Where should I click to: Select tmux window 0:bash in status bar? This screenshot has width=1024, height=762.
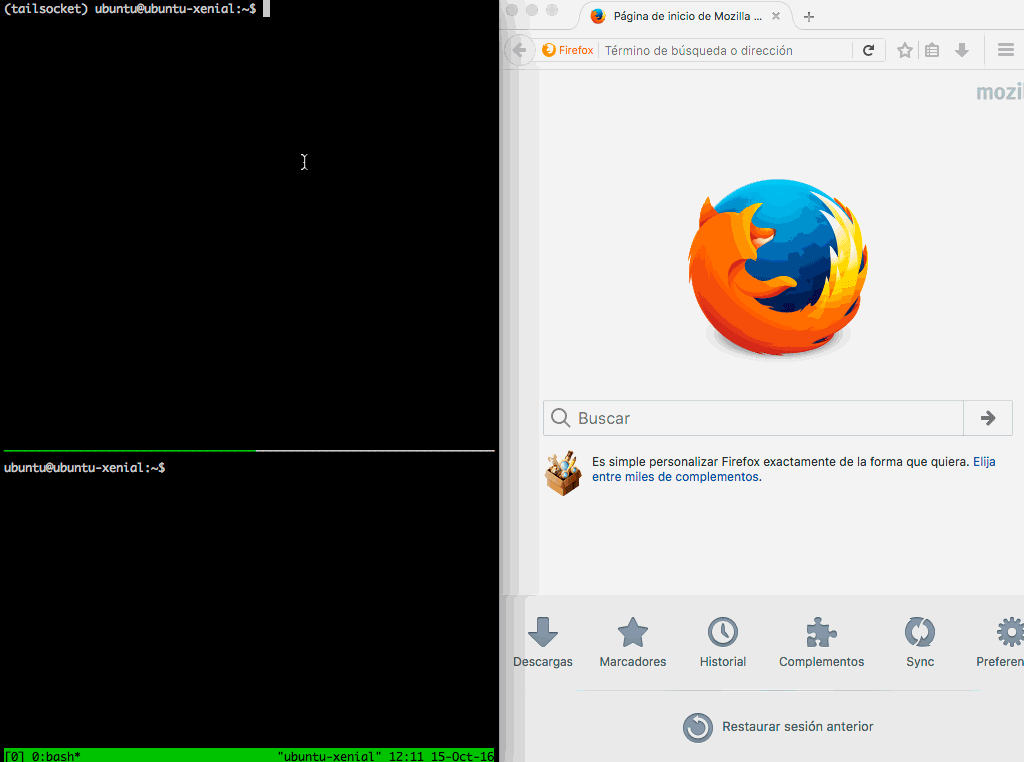[56, 755]
